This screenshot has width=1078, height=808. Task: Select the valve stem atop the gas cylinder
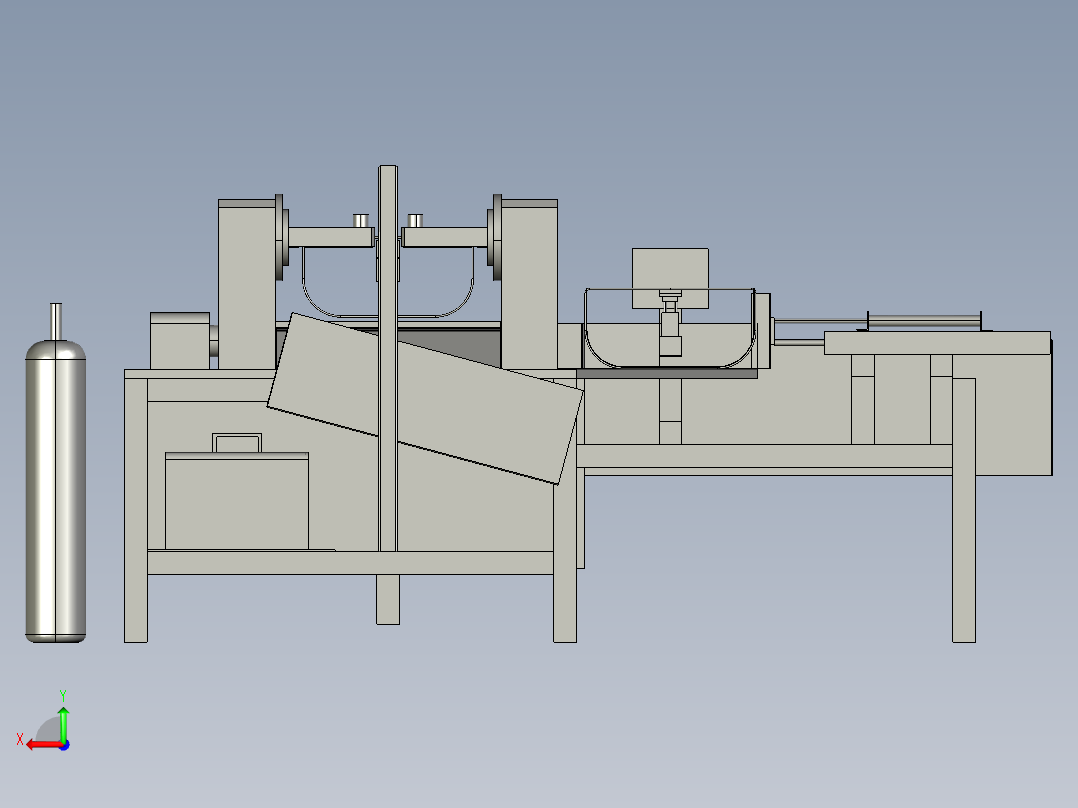(x=56, y=322)
